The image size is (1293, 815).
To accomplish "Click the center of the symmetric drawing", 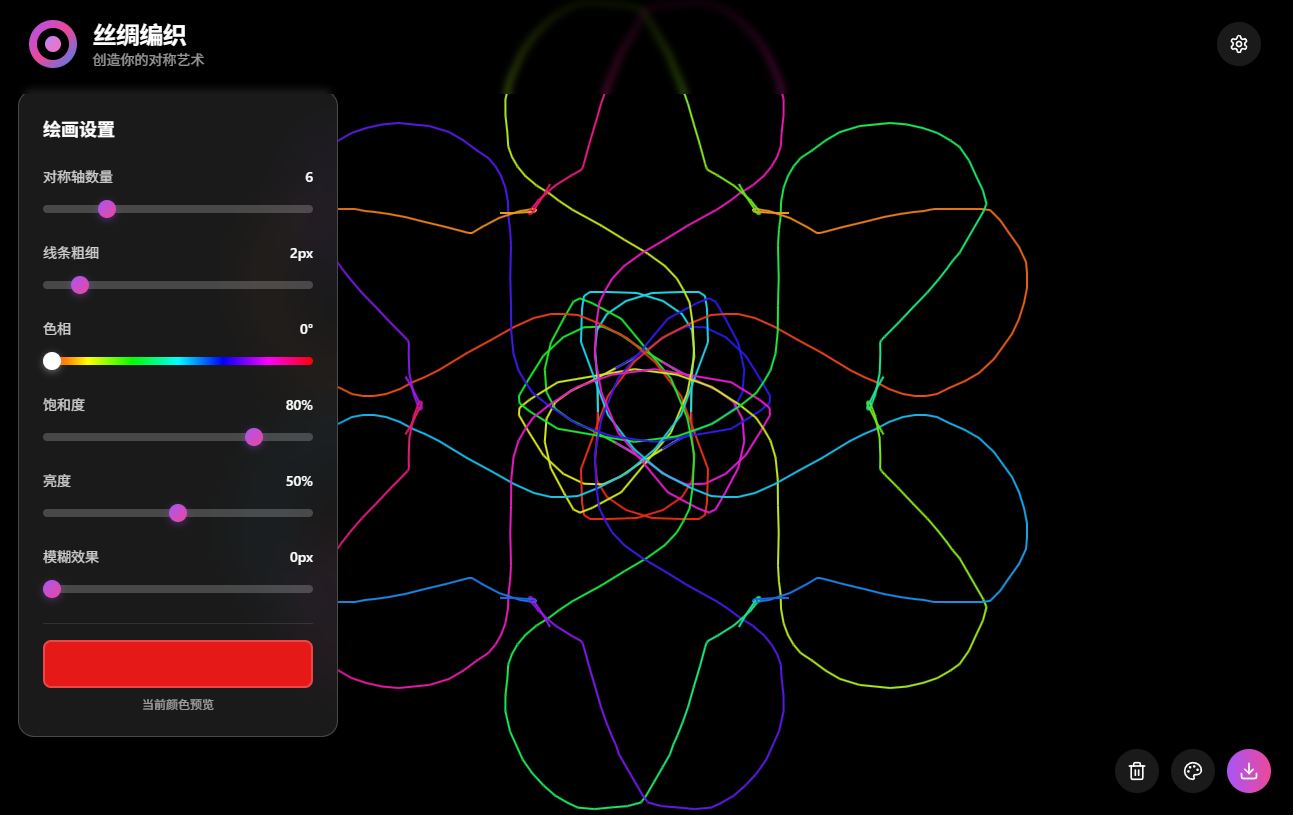I will pyautogui.click(x=645, y=405).
